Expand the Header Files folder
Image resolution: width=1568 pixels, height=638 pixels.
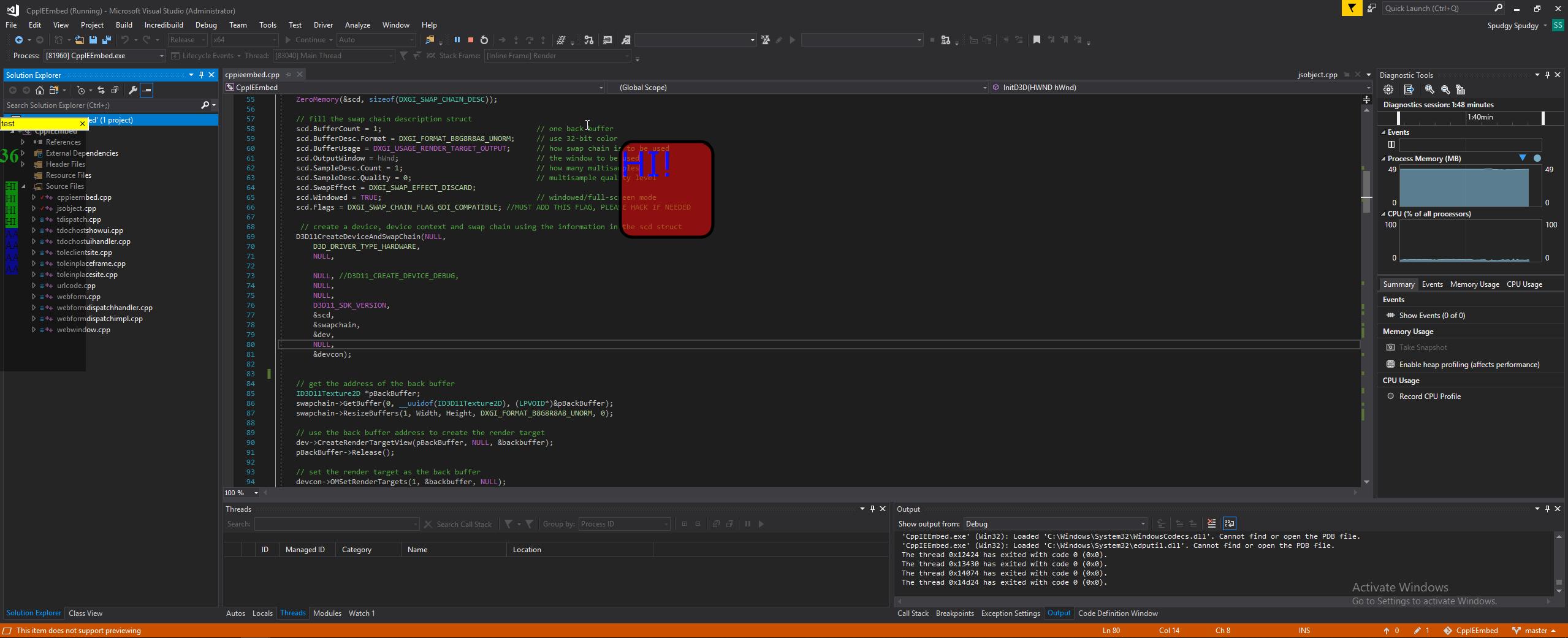pyautogui.click(x=23, y=164)
